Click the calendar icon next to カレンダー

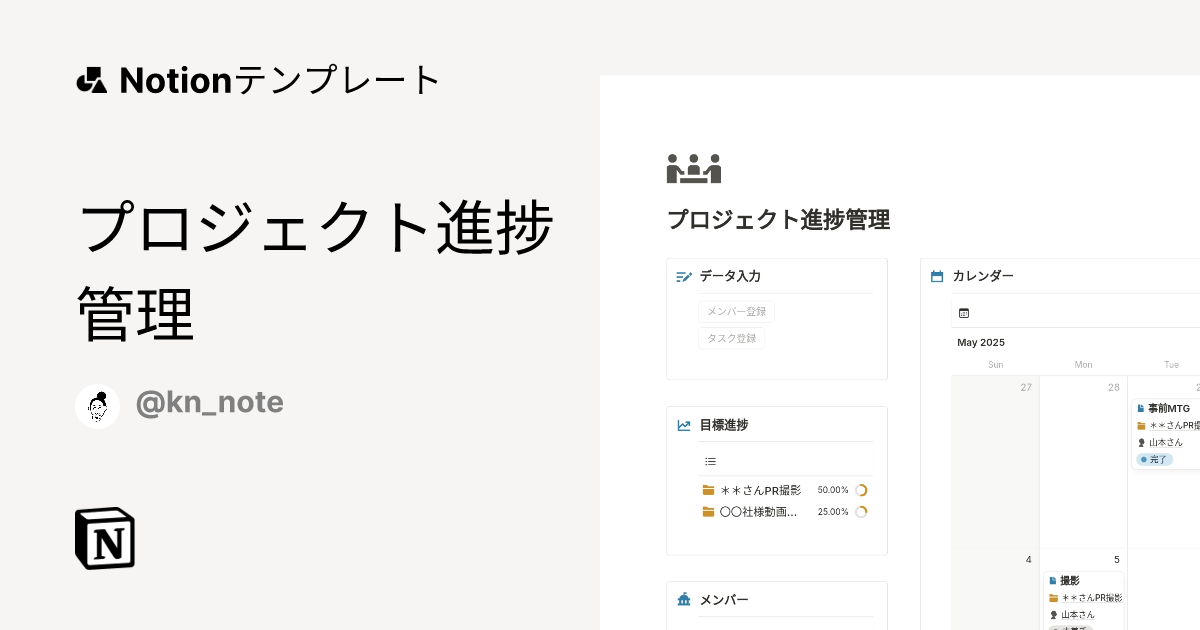coord(937,276)
